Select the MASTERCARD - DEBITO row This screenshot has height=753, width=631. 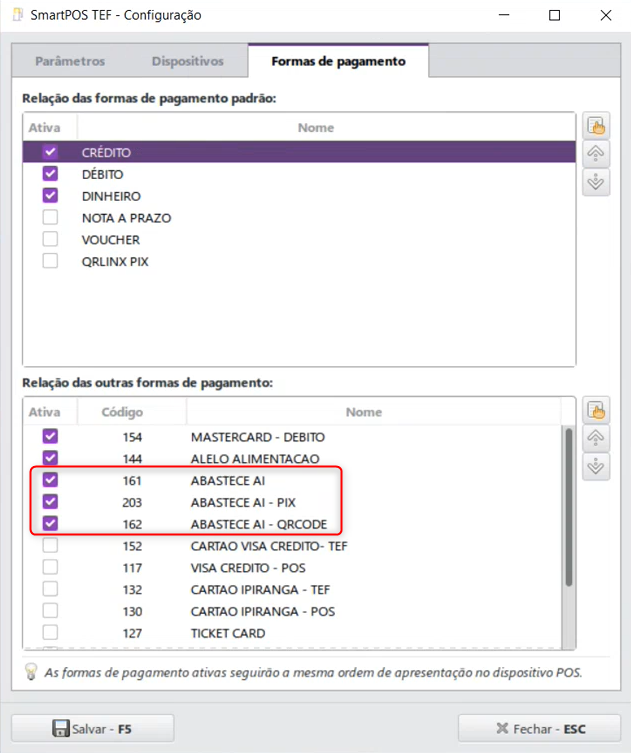point(257,437)
